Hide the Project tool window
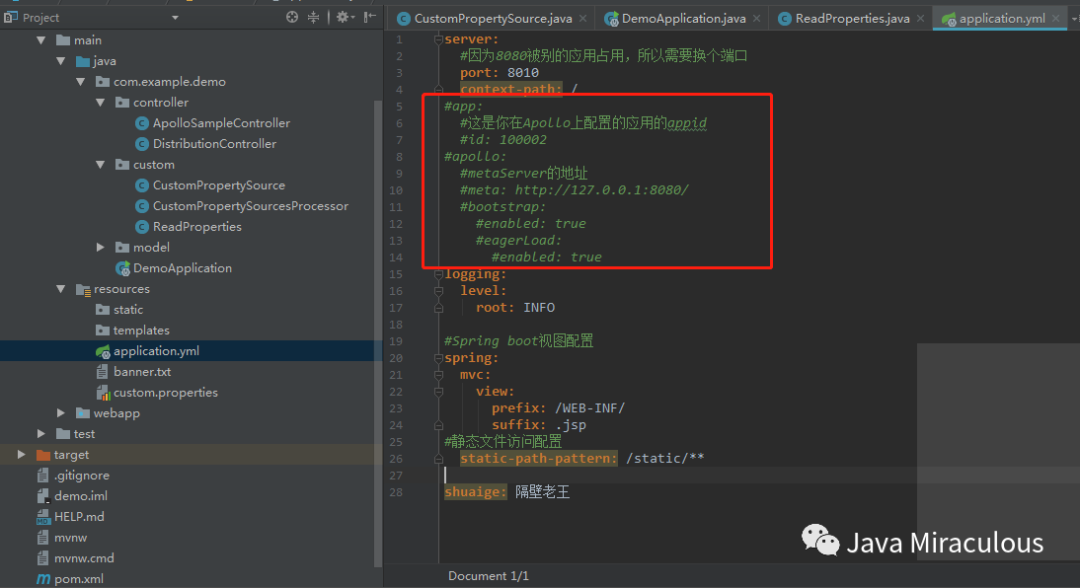 (x=370, y=17)
